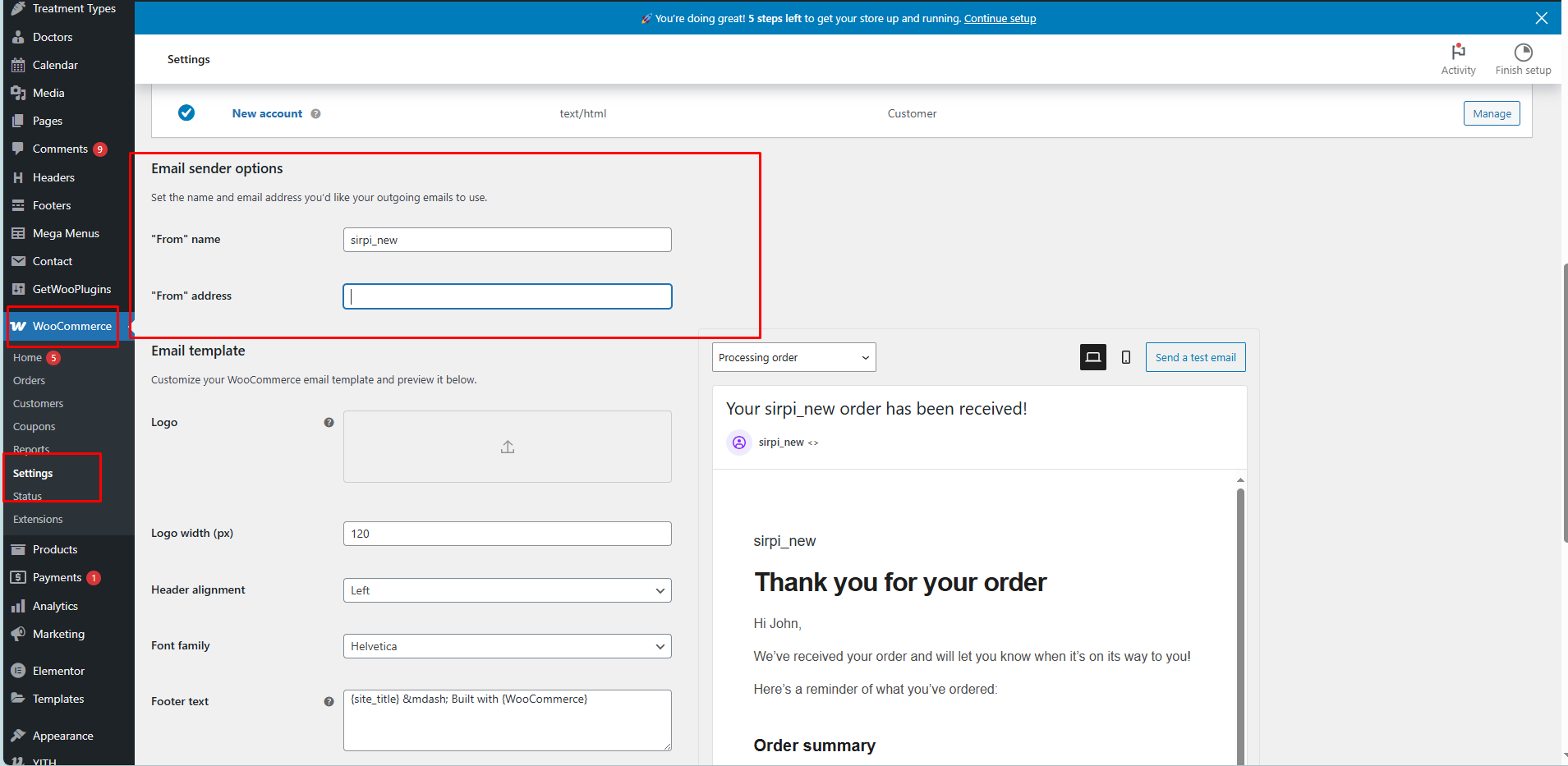
Task: Click the Appearance brush icon
Action: coord(18,736)
